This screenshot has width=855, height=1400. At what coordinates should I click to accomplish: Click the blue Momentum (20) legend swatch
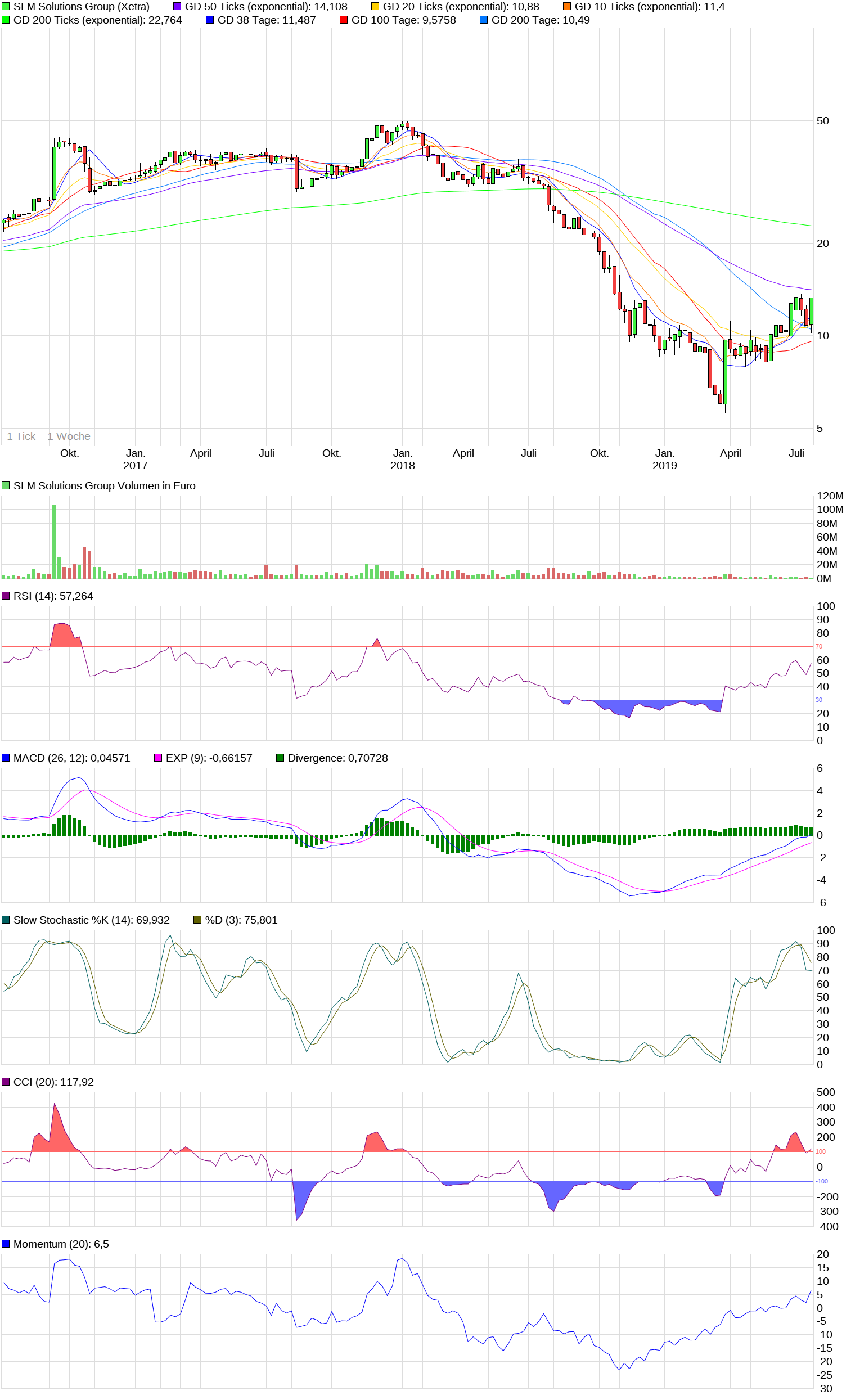6,1244
